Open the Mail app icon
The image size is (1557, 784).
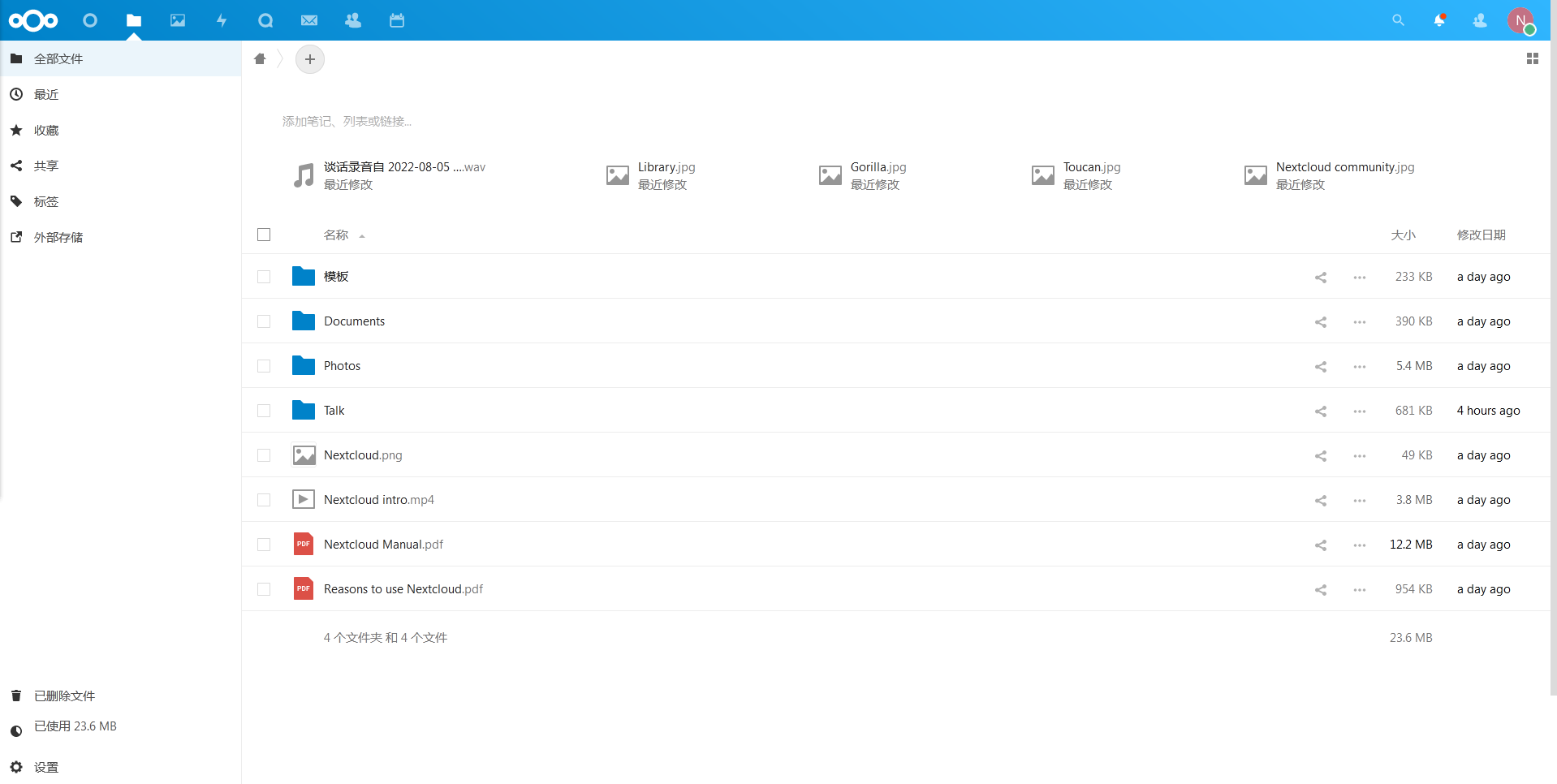309,20
